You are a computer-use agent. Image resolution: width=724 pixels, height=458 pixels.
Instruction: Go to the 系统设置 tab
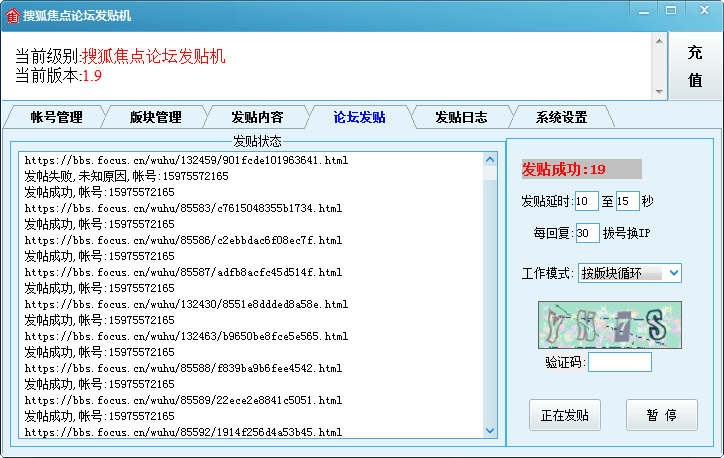561,117
